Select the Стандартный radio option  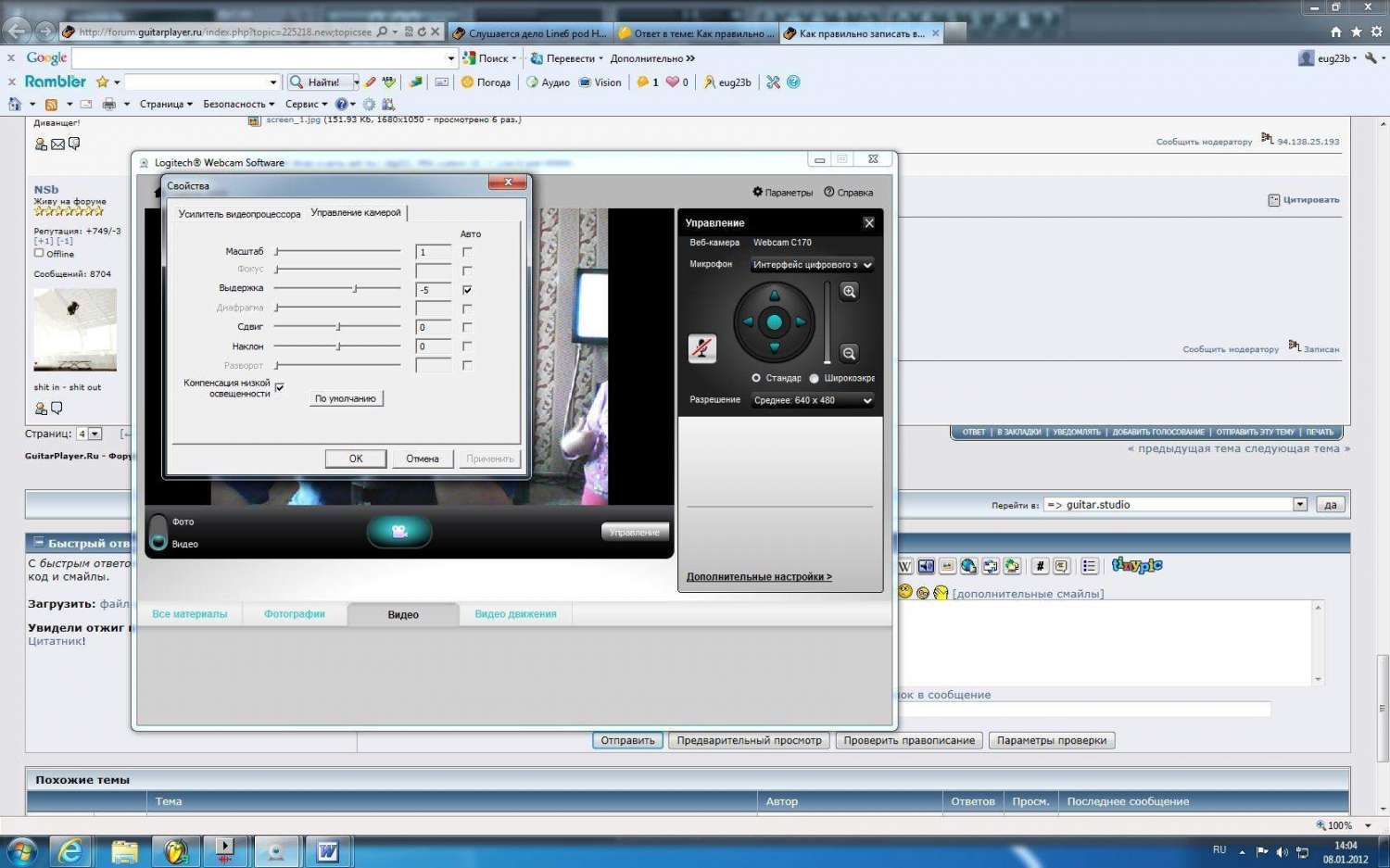click(x=756, y=378)
